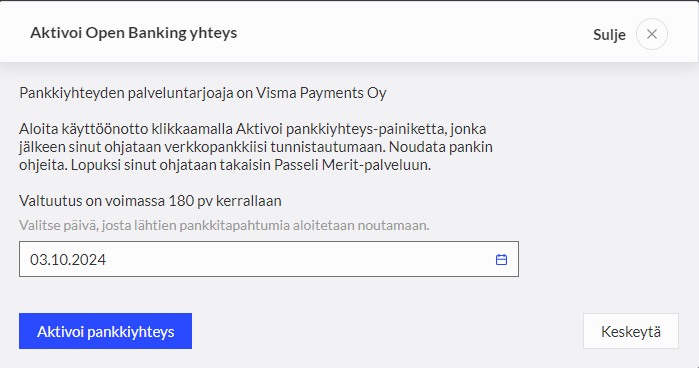
Task: Focus the 03.10.2024 date field
Action: click(268, 259)
